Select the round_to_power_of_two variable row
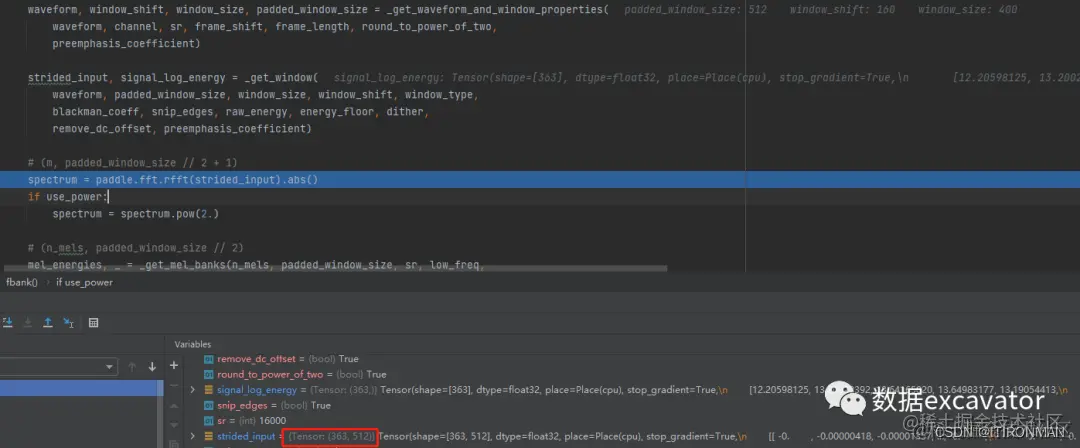Image resolution: width=1080 pixels, height=448 pixels. coord(295,374)
